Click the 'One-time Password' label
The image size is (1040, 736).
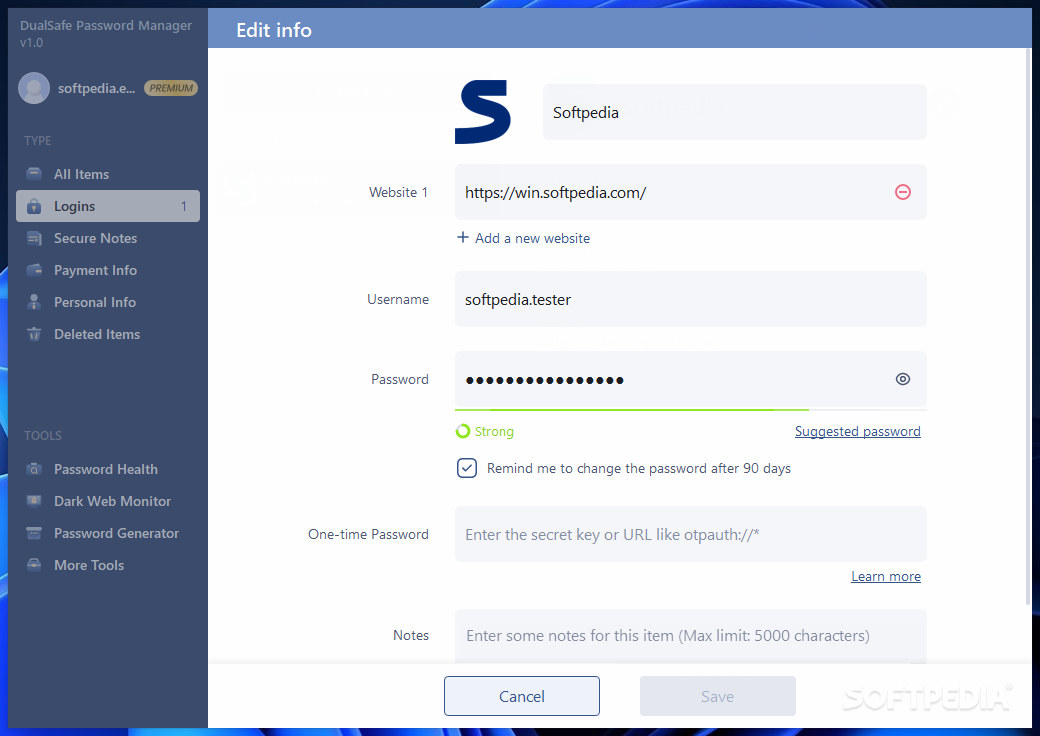coord(368,534)
